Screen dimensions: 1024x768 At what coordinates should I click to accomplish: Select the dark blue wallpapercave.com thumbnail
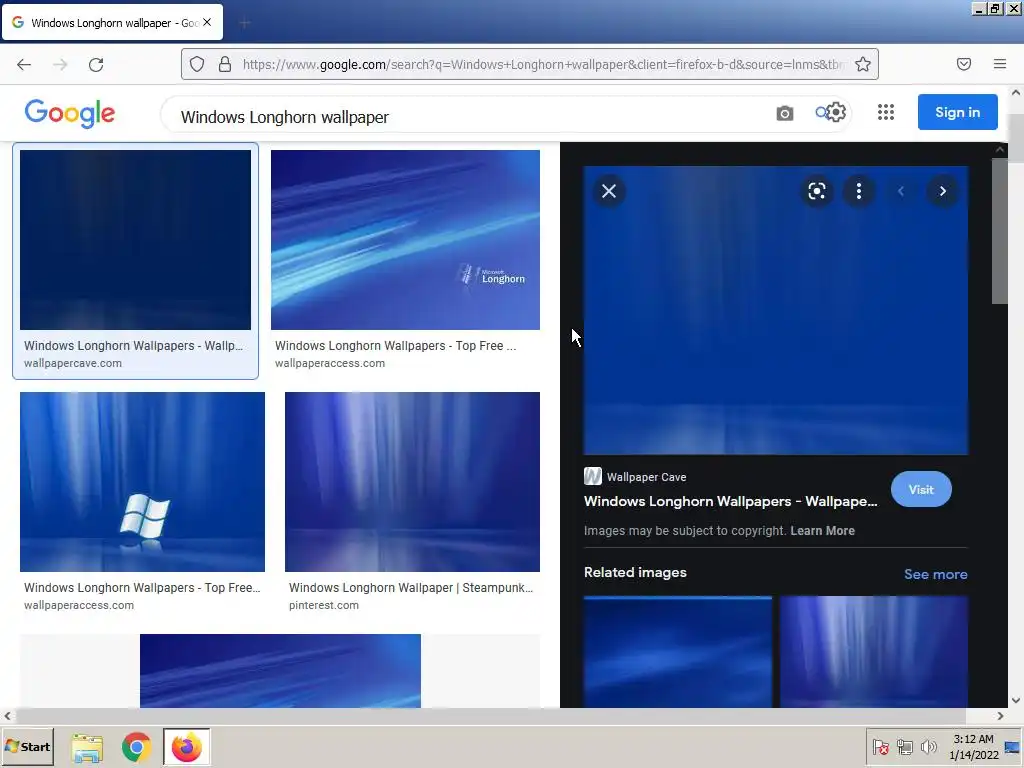[x=135, y=240]
